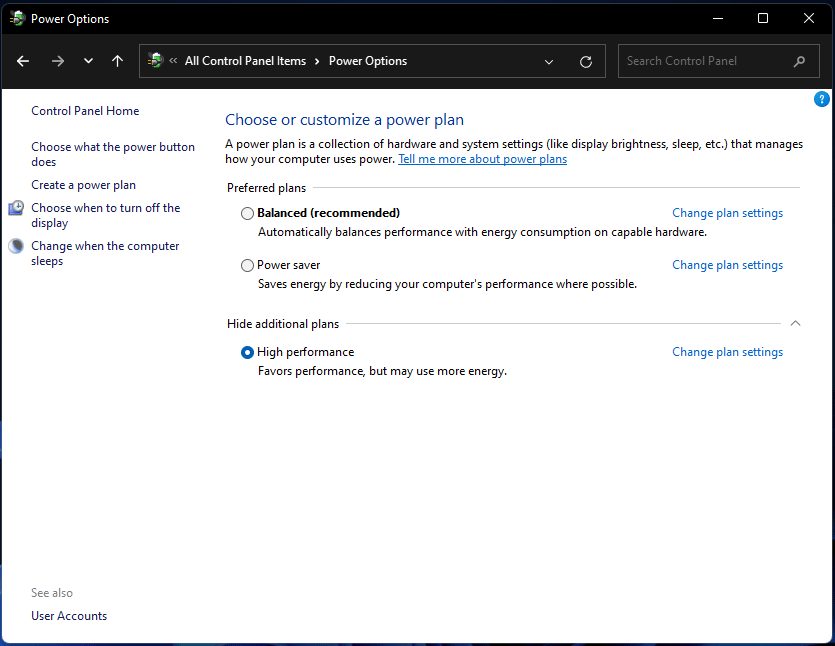
Task: Click the Preferred plans heading
Action: (266, 188)
